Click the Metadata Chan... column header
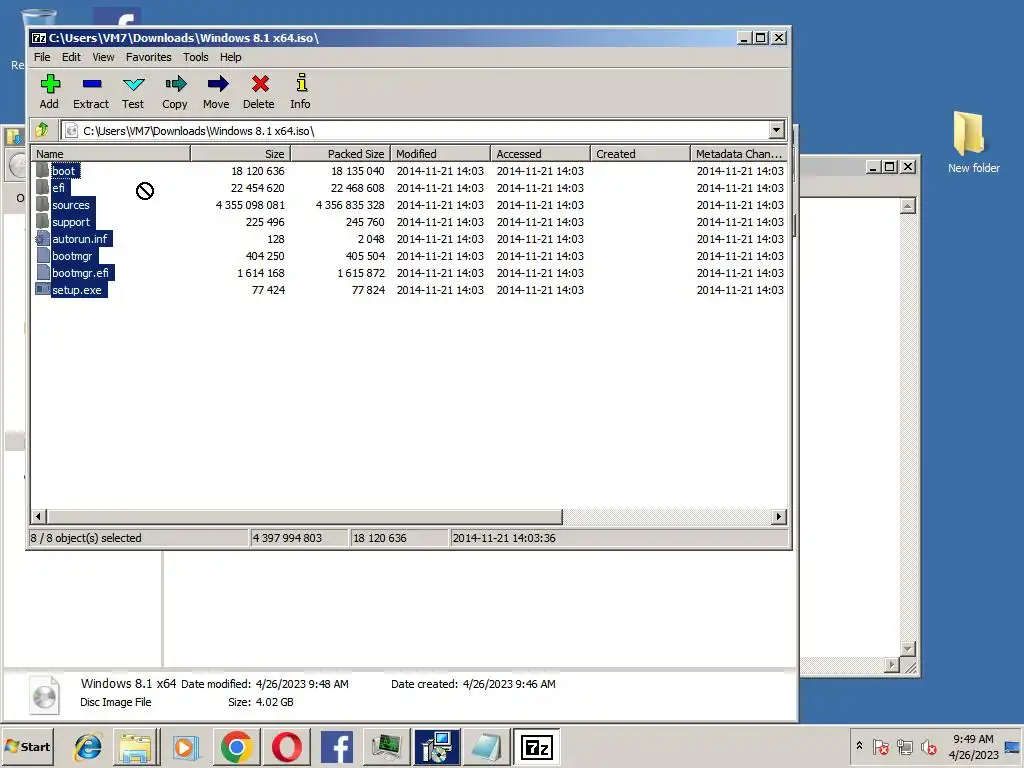Screen dimensions: 1024x768 739,153
